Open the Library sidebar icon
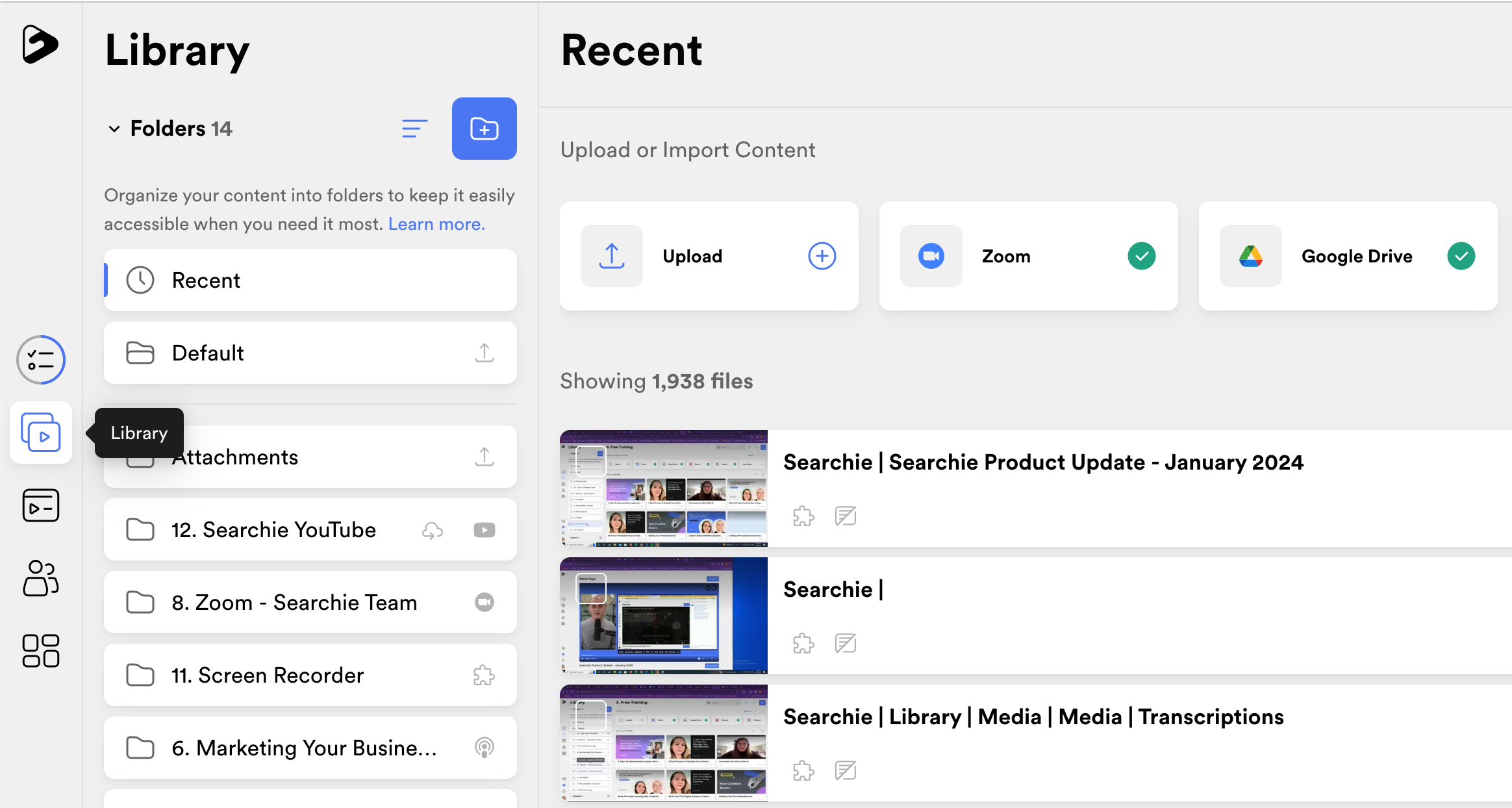This screenshot has height=808, width=1512. [x=41, y=433]
